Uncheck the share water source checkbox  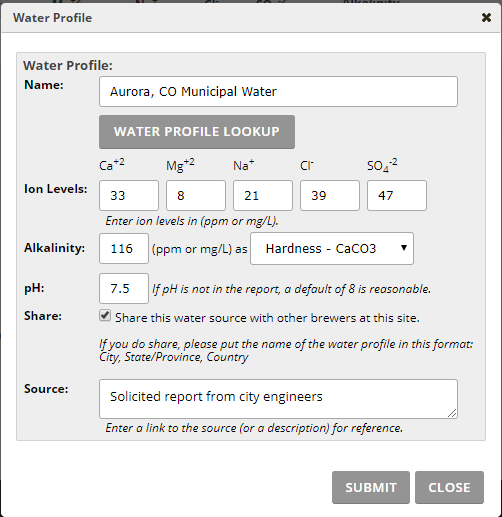click(x=105, y=315)
